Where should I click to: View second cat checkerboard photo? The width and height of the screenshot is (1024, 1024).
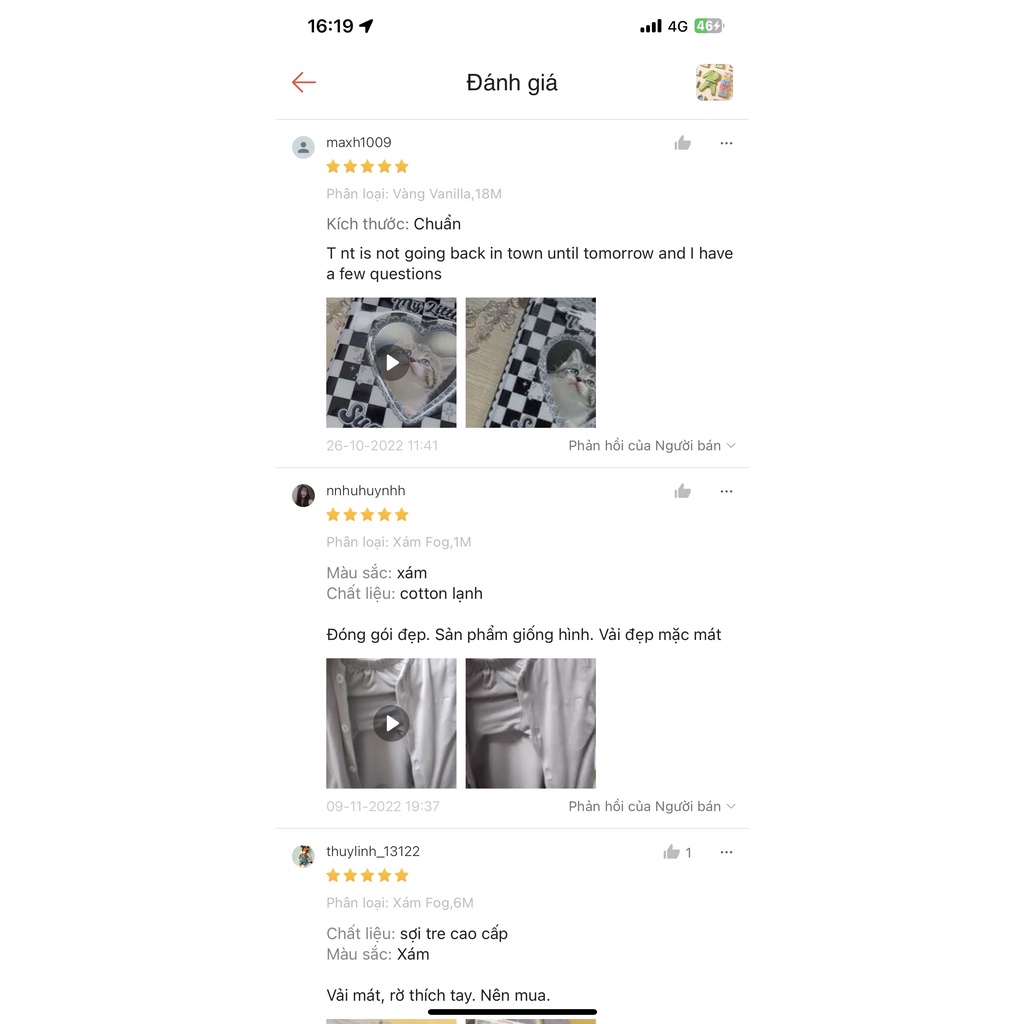(530, 362)
